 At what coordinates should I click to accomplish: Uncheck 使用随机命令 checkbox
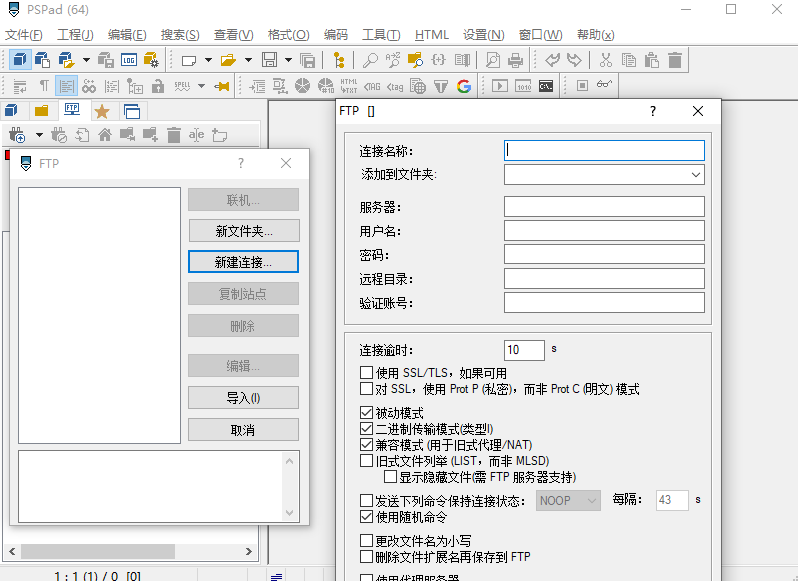(366, 517)
